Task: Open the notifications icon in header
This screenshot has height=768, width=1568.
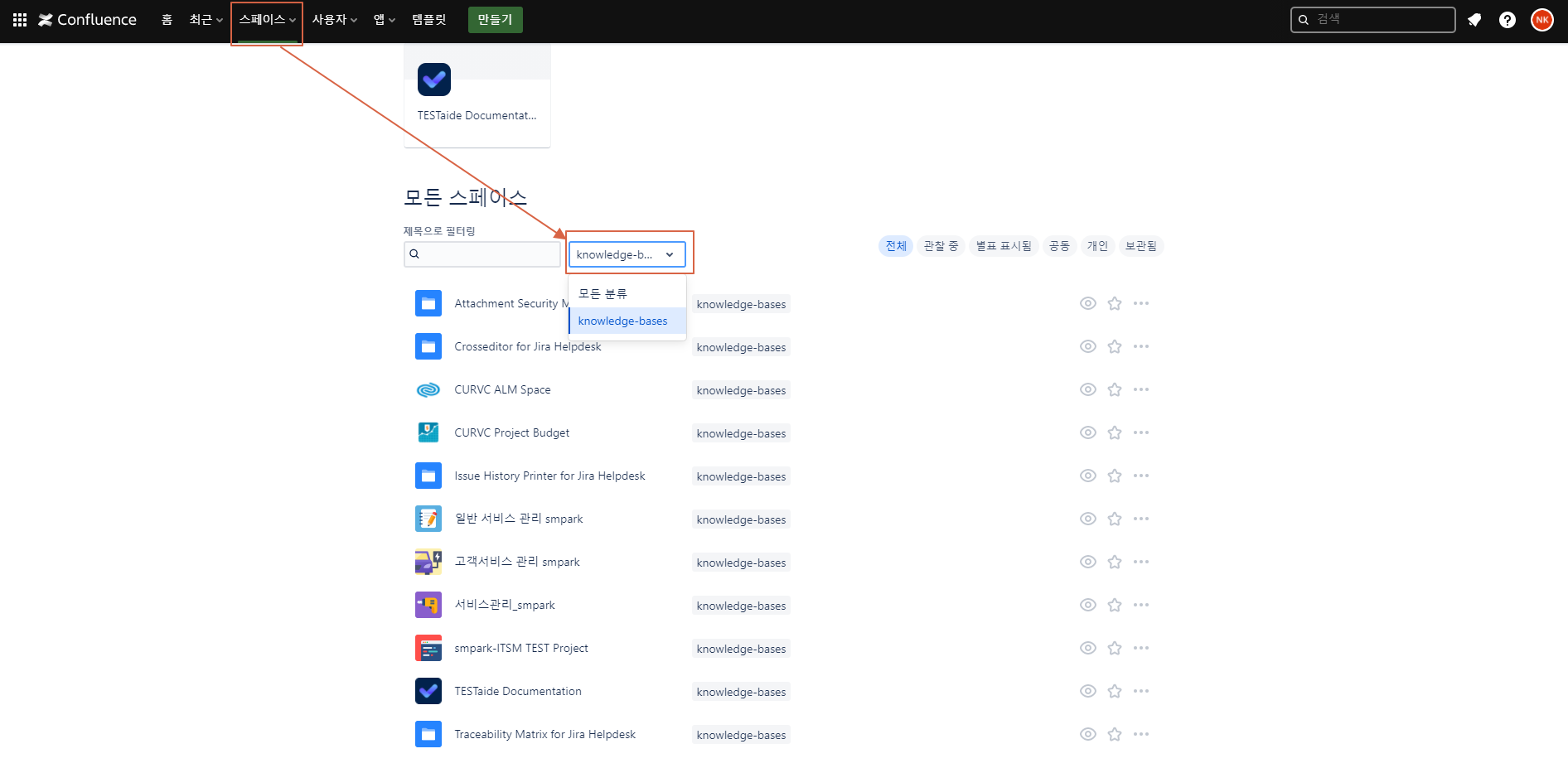Action: pyautogui.click(x=1474, y=20)
